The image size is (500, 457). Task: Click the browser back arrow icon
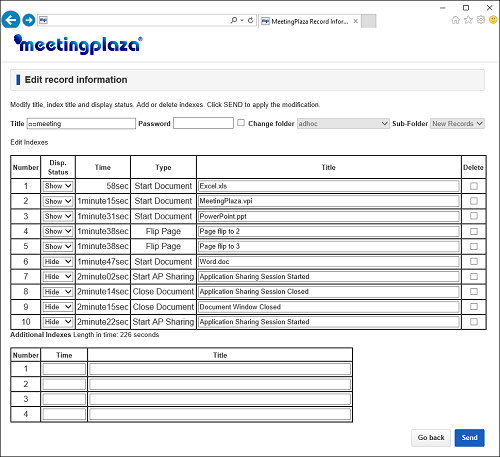click(x=11, y=20)
